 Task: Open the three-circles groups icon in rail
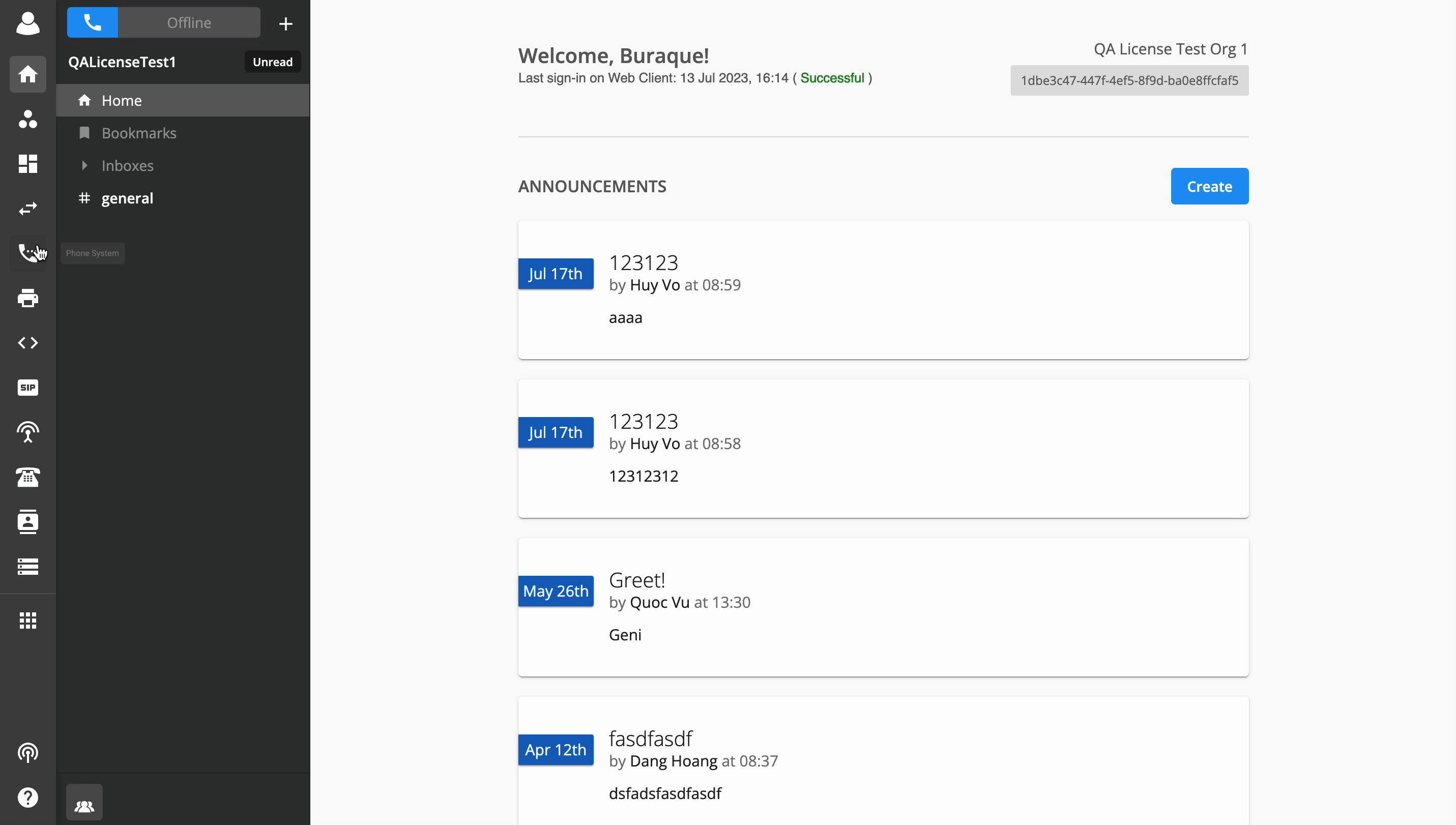click(x=28, y=119)
